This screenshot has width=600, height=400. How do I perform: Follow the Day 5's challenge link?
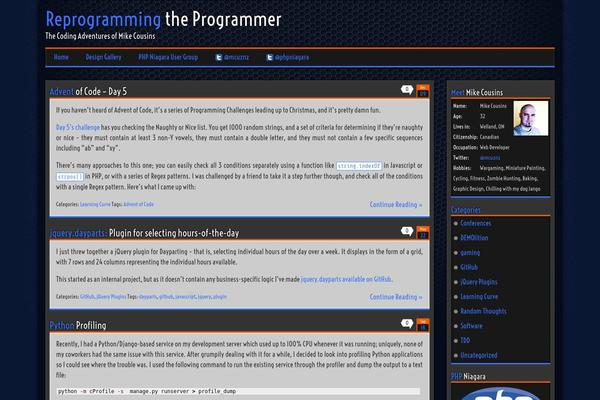click(78, 127)
